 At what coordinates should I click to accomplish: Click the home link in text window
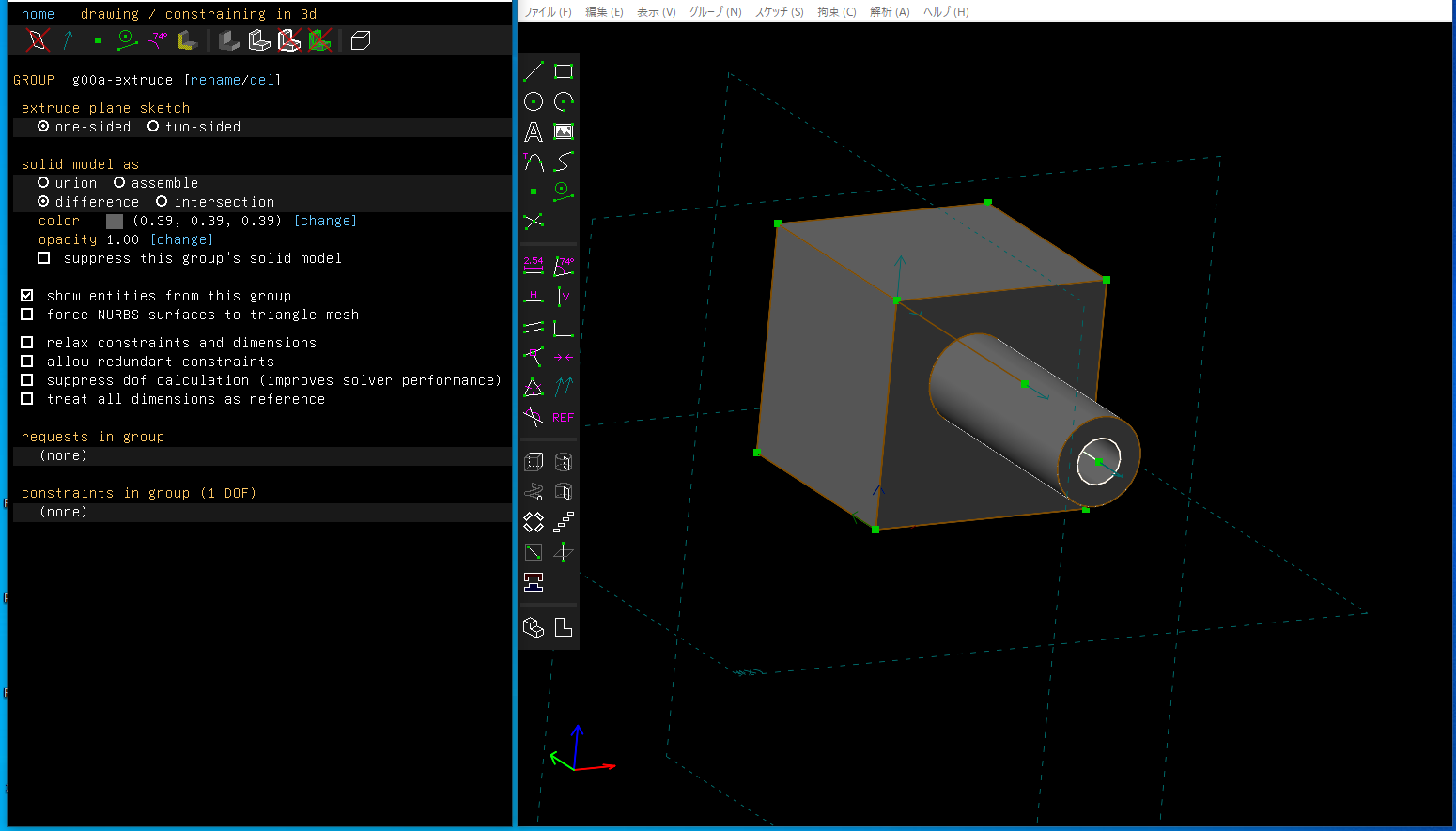click(x=38, y=14)
